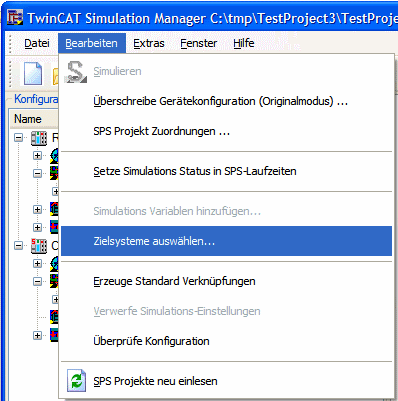The height and width of the screenshot is (401, 398).
Task: Choose SPS Projekte neu einlesen
Action: (226, 381)
